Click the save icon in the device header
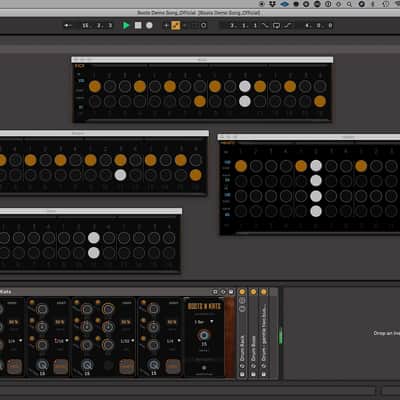The image size is (400, 400). (231, 292)
